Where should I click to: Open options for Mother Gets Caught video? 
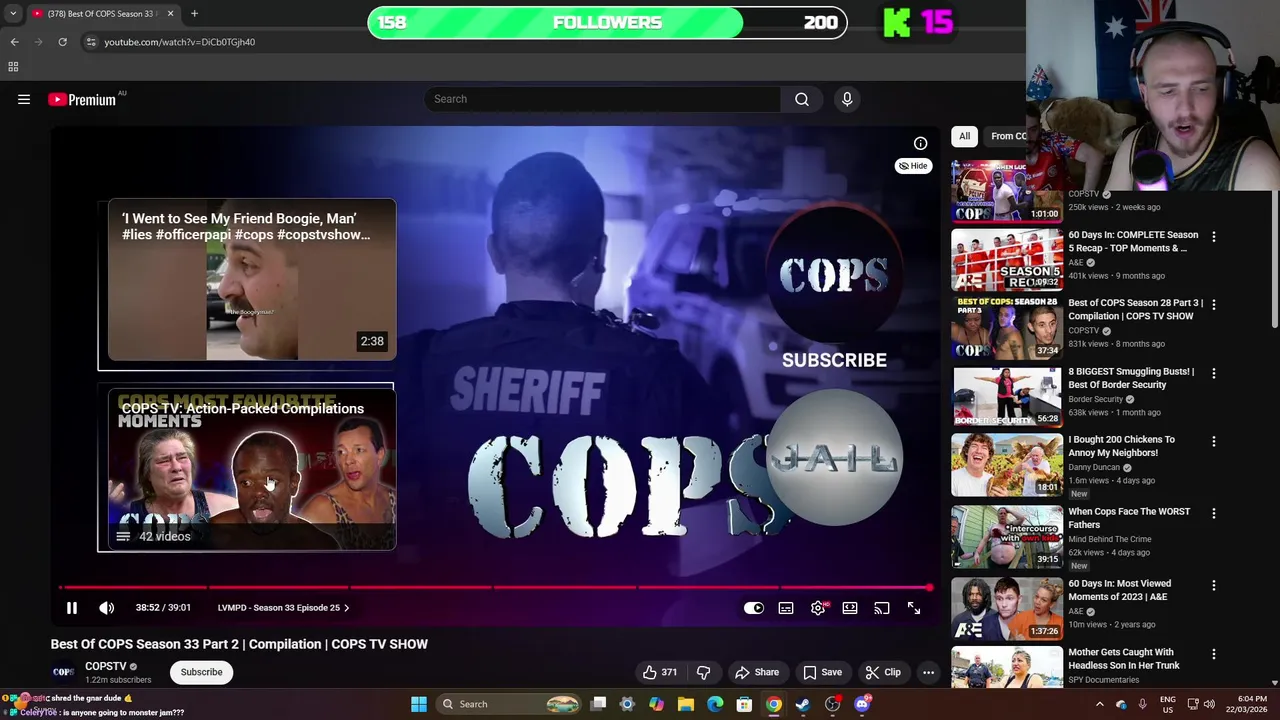click(x=1214, y=654)
